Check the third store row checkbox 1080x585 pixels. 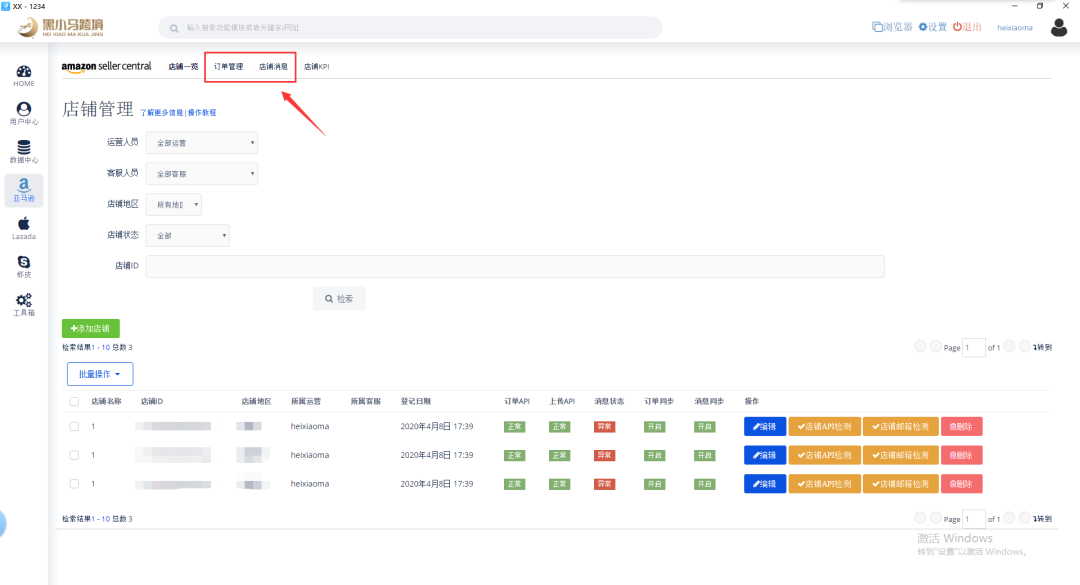74,483
